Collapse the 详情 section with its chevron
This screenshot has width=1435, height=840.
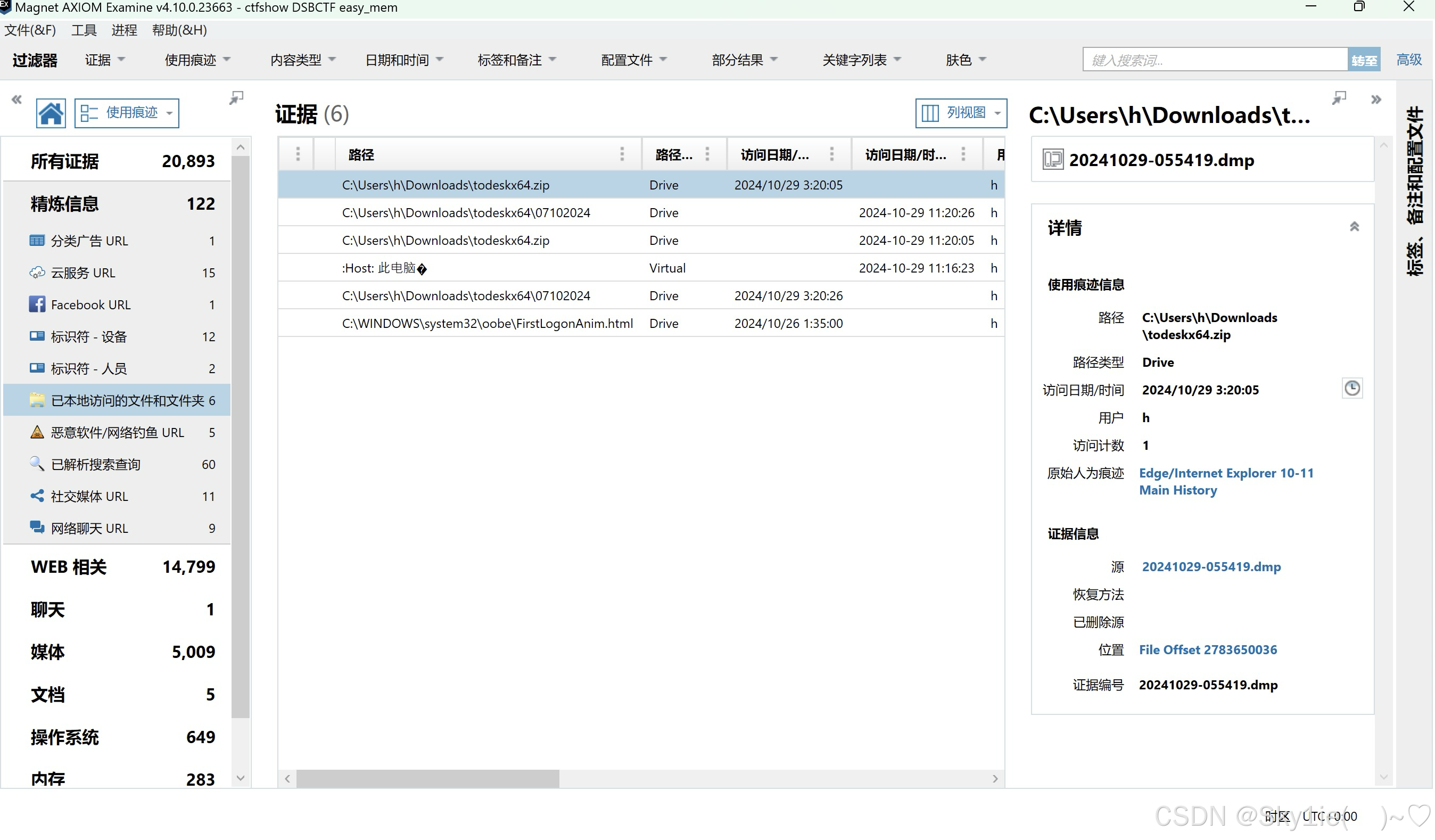[x=1355, y=226]
